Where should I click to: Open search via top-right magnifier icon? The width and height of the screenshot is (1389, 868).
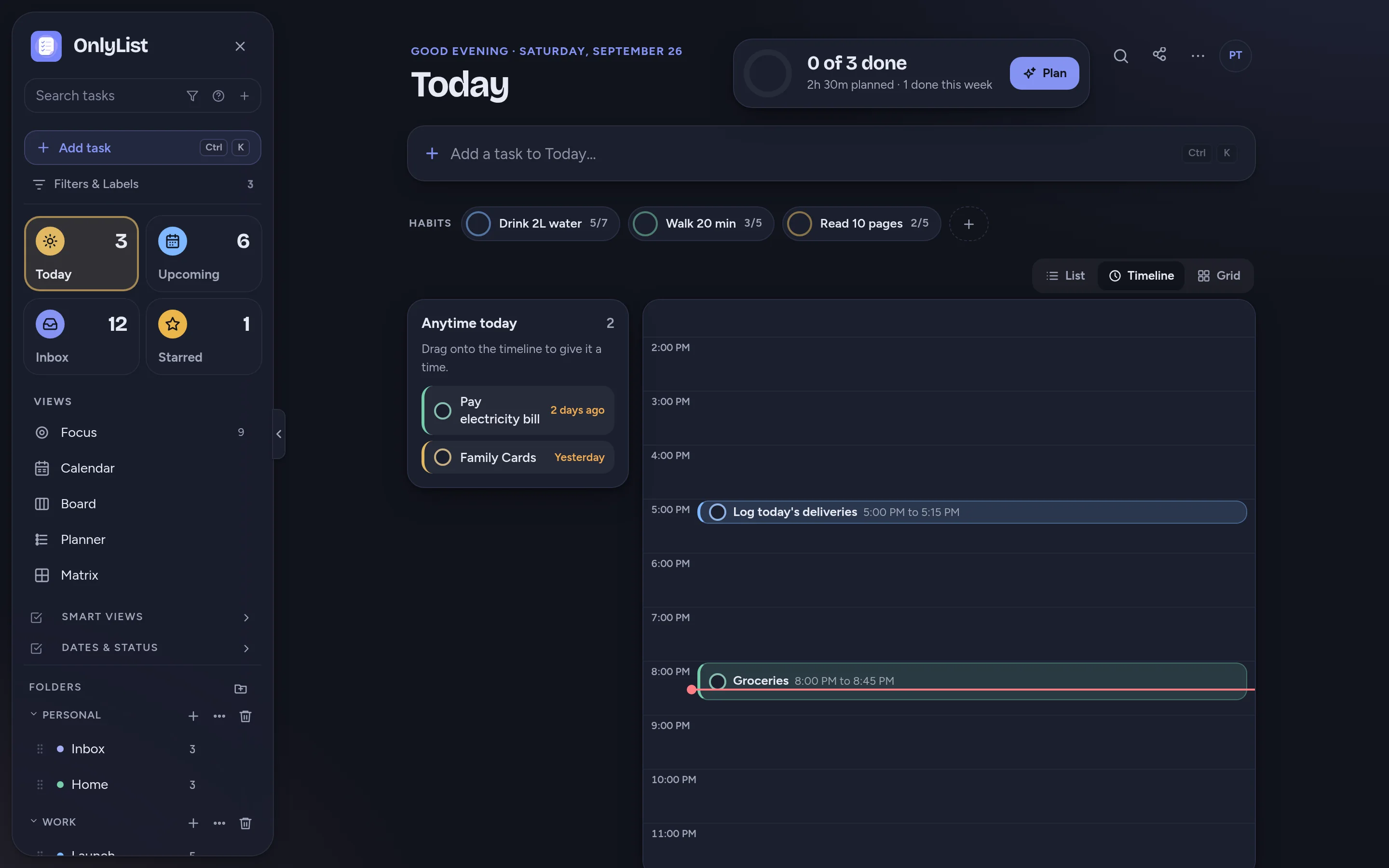(1120, 55)
